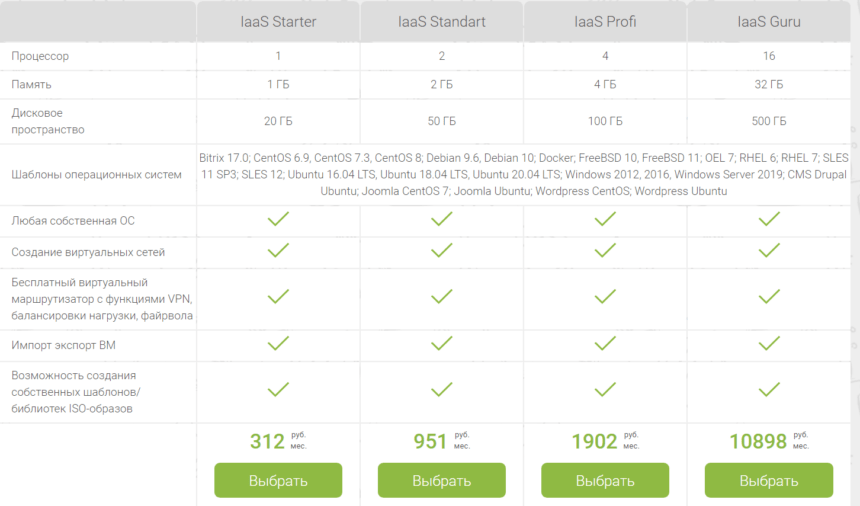Click the 312 руб. Starter price
Screen dimensions: 860x506
278,441
